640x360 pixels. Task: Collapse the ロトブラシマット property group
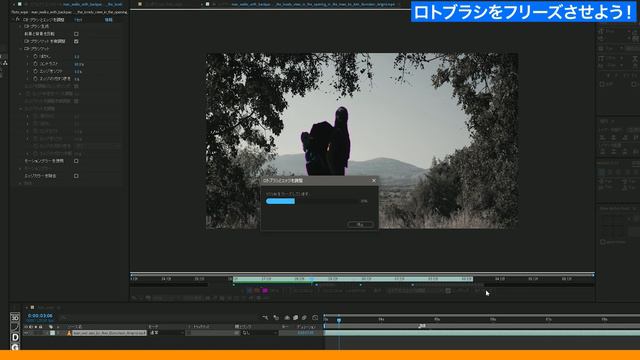(21, 49)
